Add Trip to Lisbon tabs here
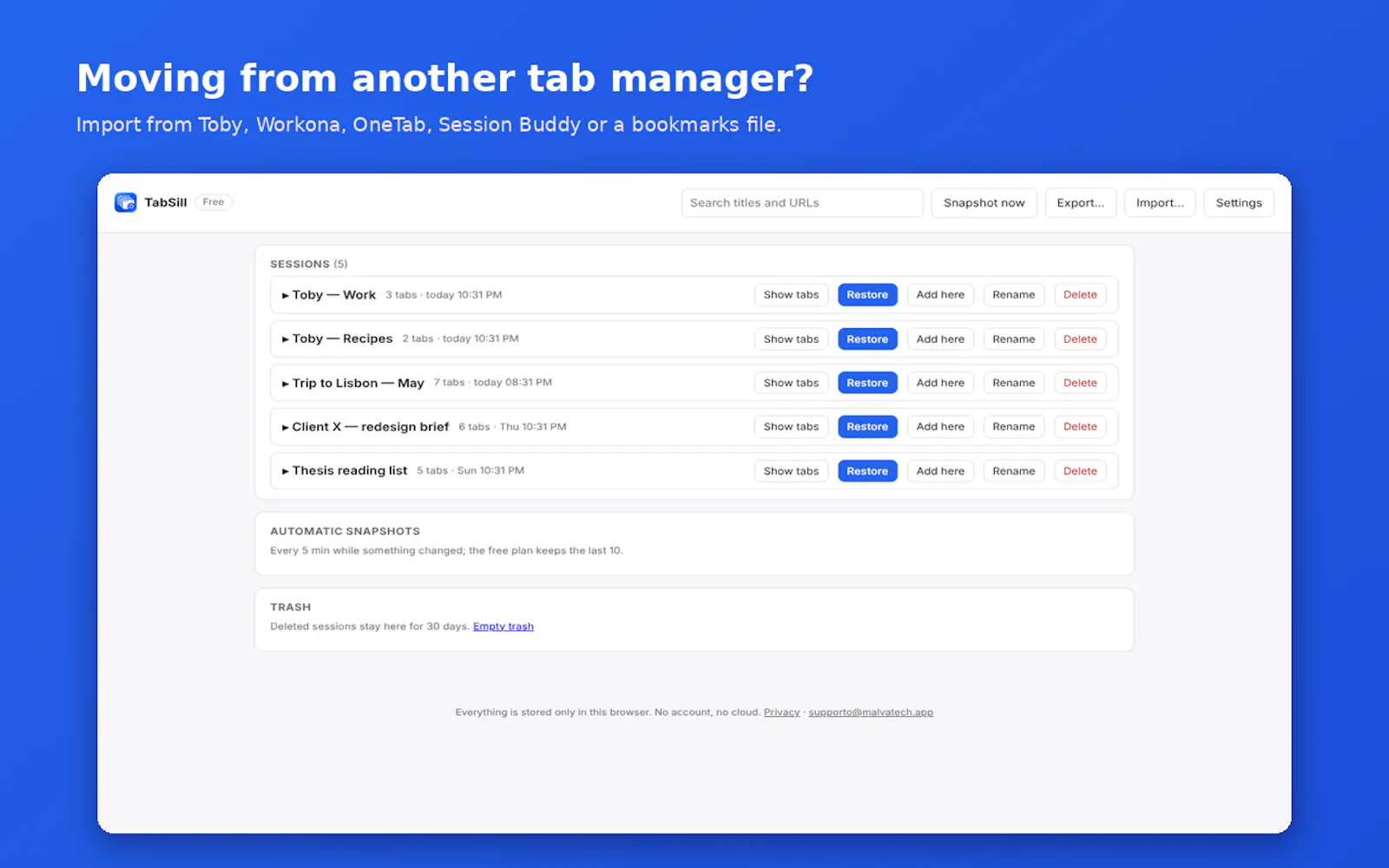This screenshot has width=1389, height=868. click(x=940, y=383)
